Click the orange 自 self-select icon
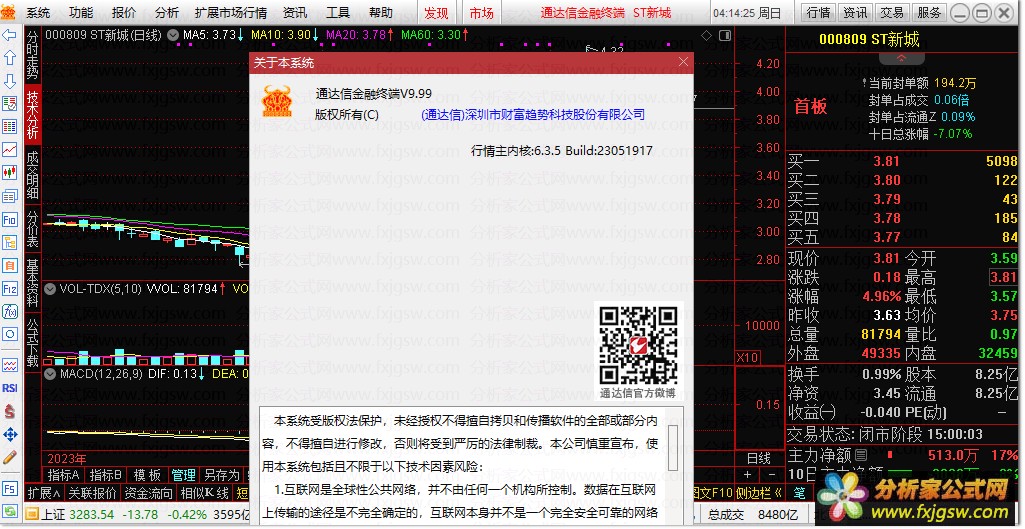 tap(10, 265)
